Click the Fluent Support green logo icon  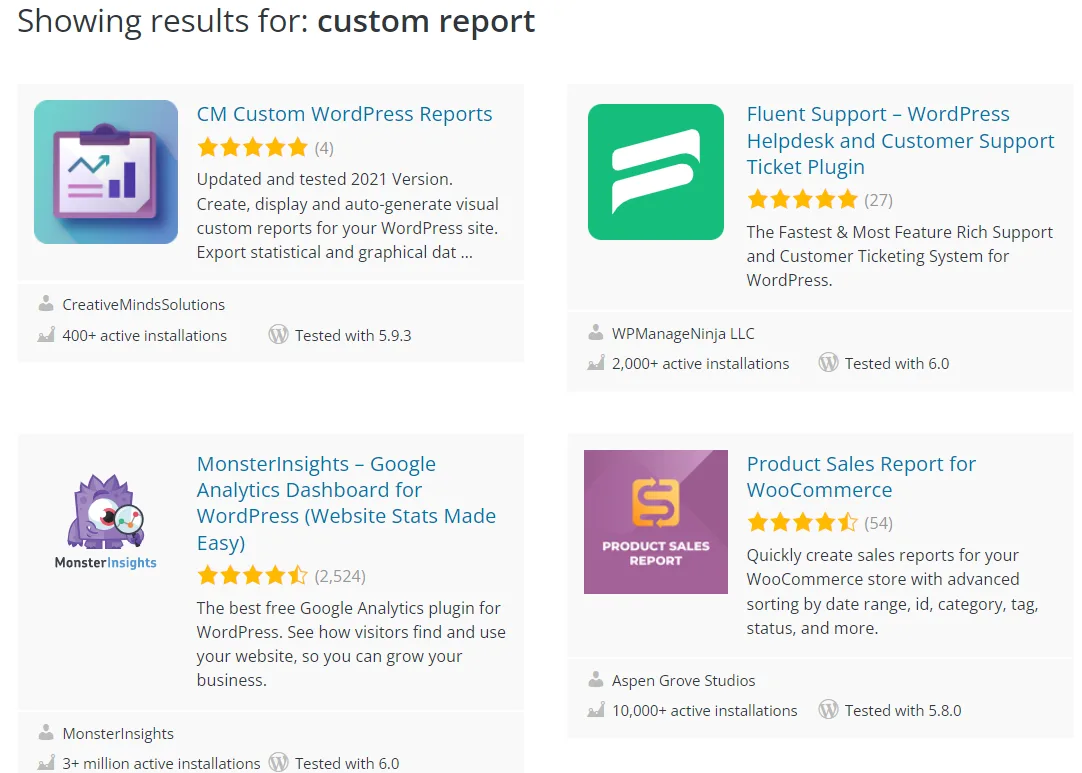click(x=656, y=172)
